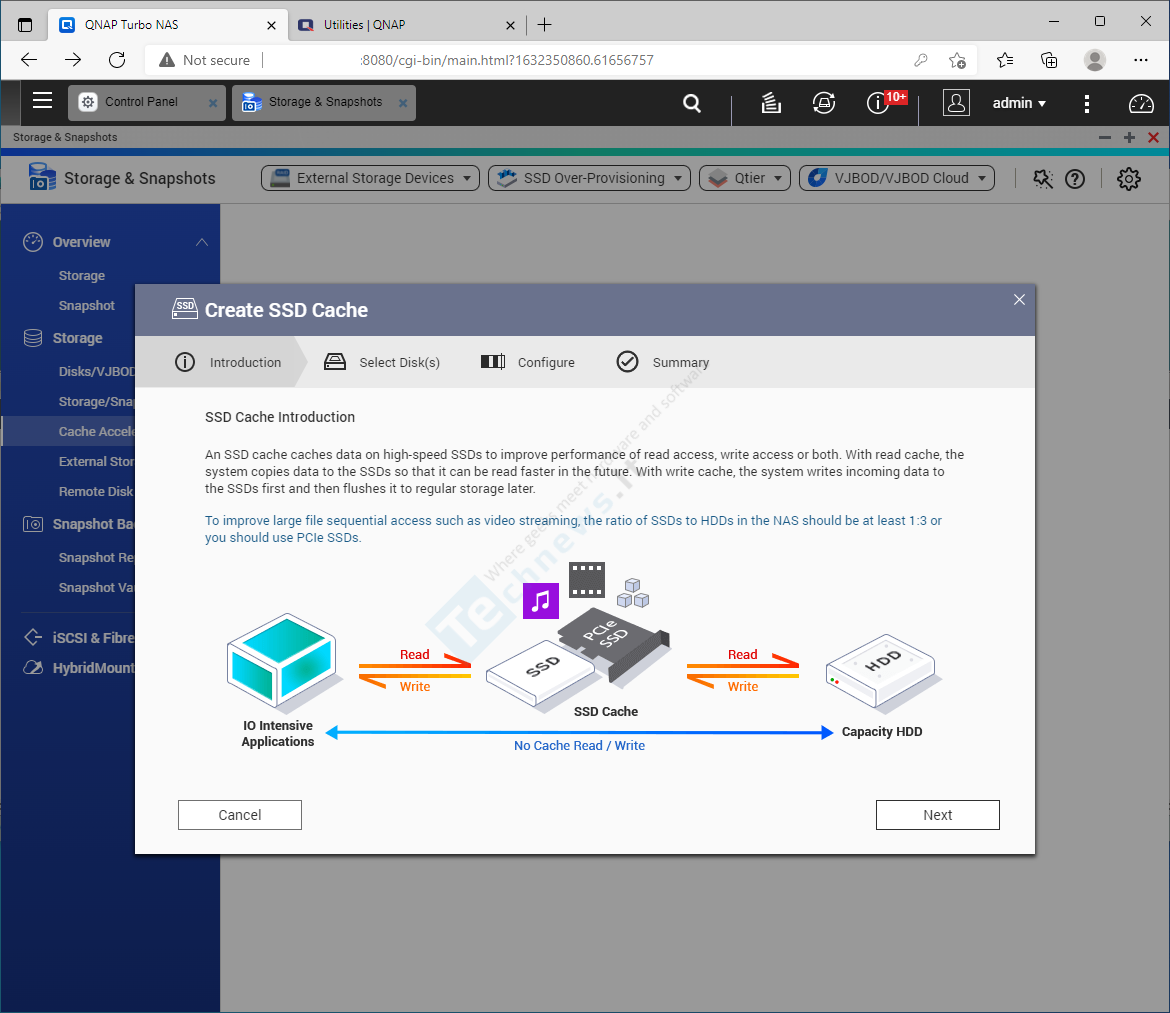This screenshot has height=1013, width=1170.
Task: Click the admin user profile icon
Action: (x=956, y=103)
